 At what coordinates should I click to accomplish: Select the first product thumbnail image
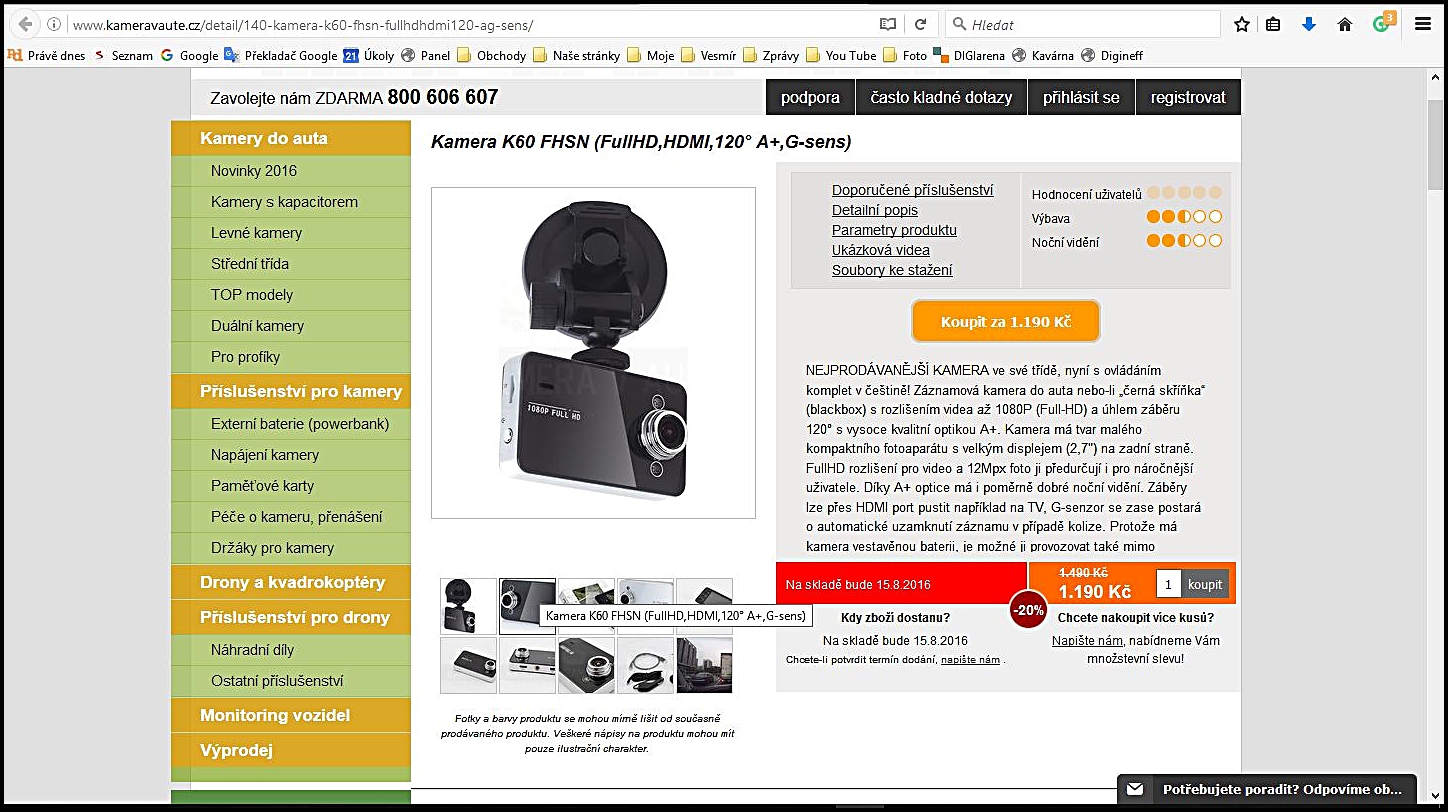[468, 606]
